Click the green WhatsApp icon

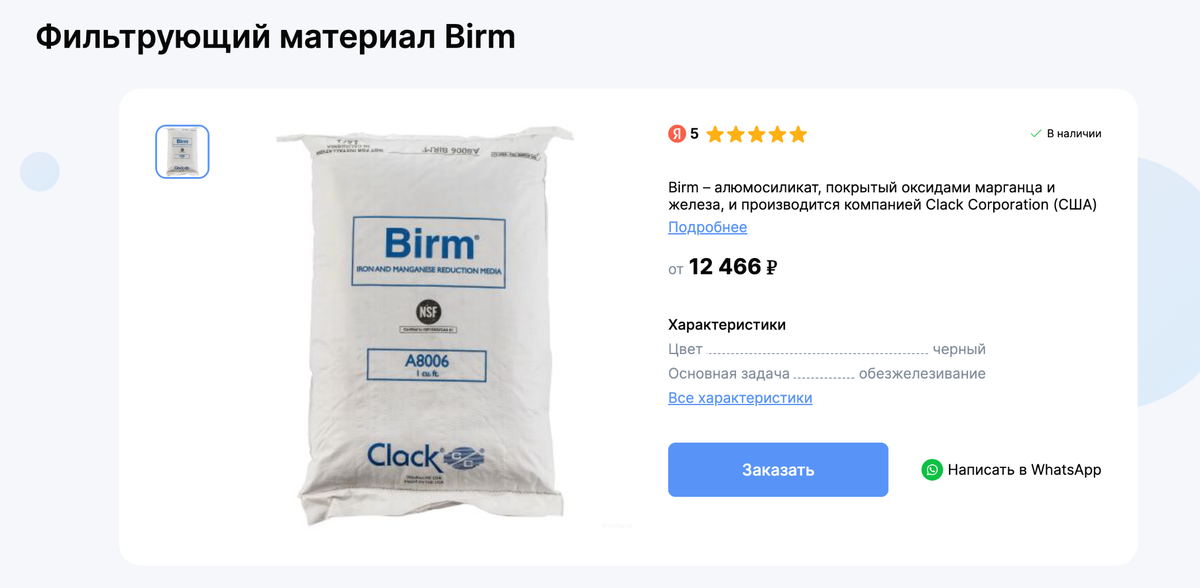(x=932, y=470)
